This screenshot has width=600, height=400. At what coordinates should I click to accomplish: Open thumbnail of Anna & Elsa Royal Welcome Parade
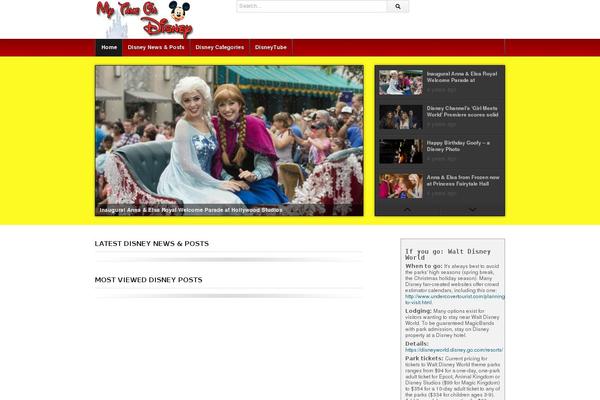(401, 82)
